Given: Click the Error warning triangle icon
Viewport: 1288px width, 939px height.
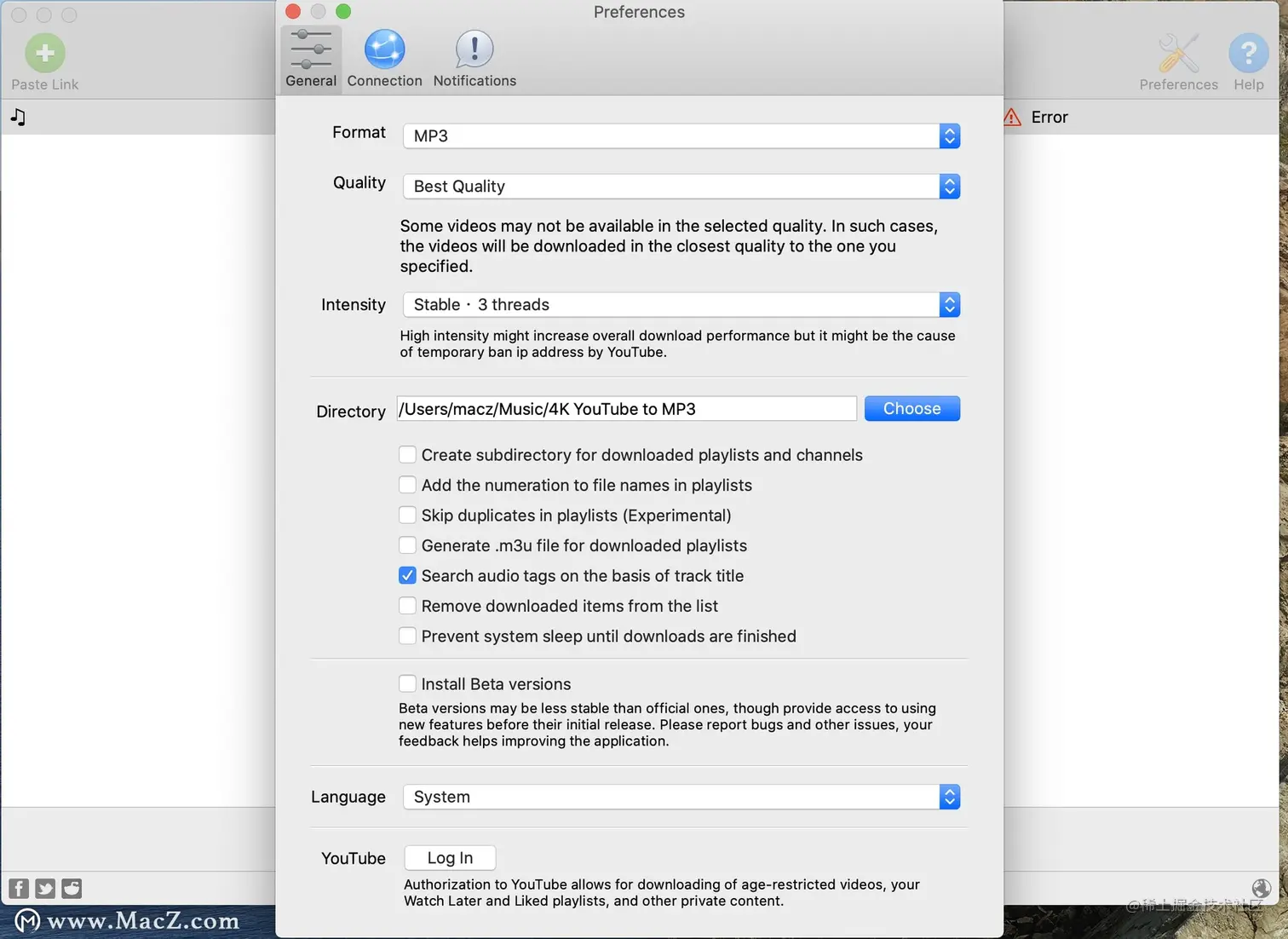Looking at the screenshot, I should [1012, 118].
